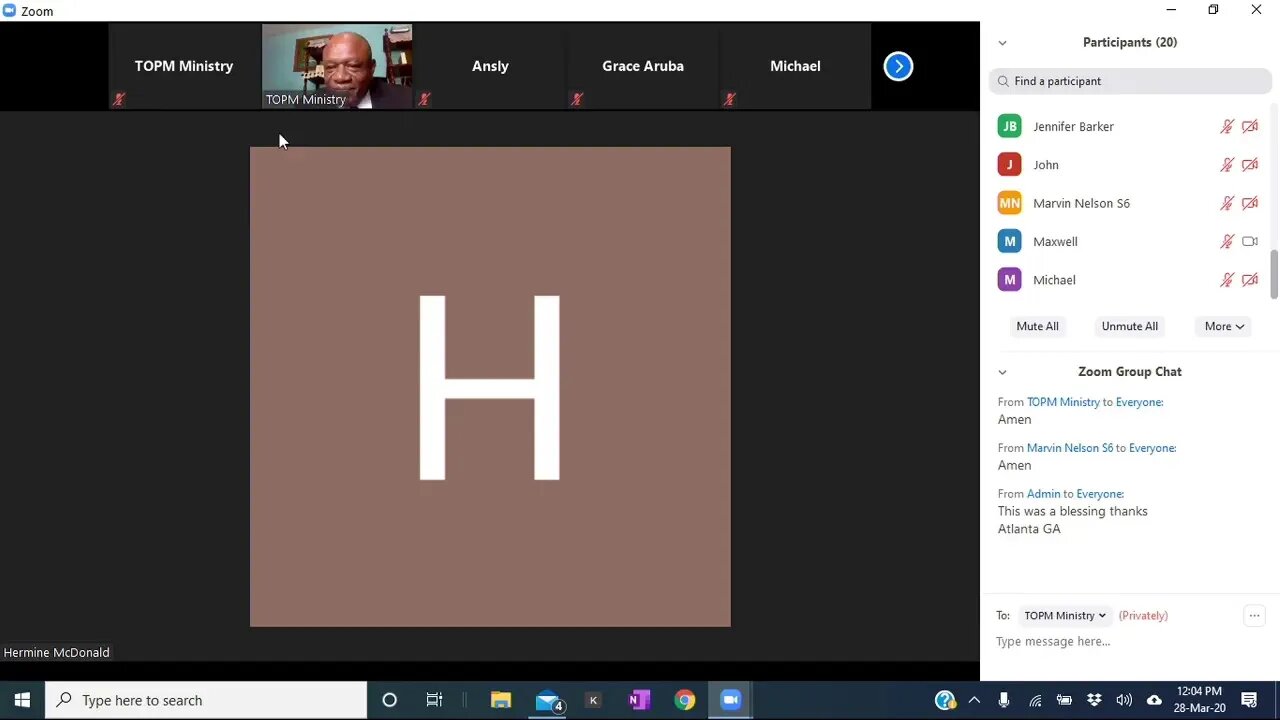Screen dimensions: 1280x720
Task: Click Marvin Nelson S6's muted microphone icon
Action: (x=1227, y=203)
